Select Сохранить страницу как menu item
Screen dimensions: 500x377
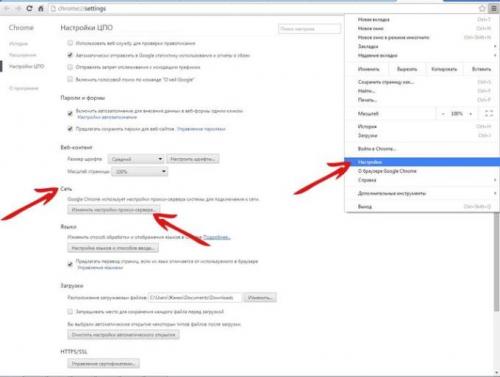pos(422,82)
